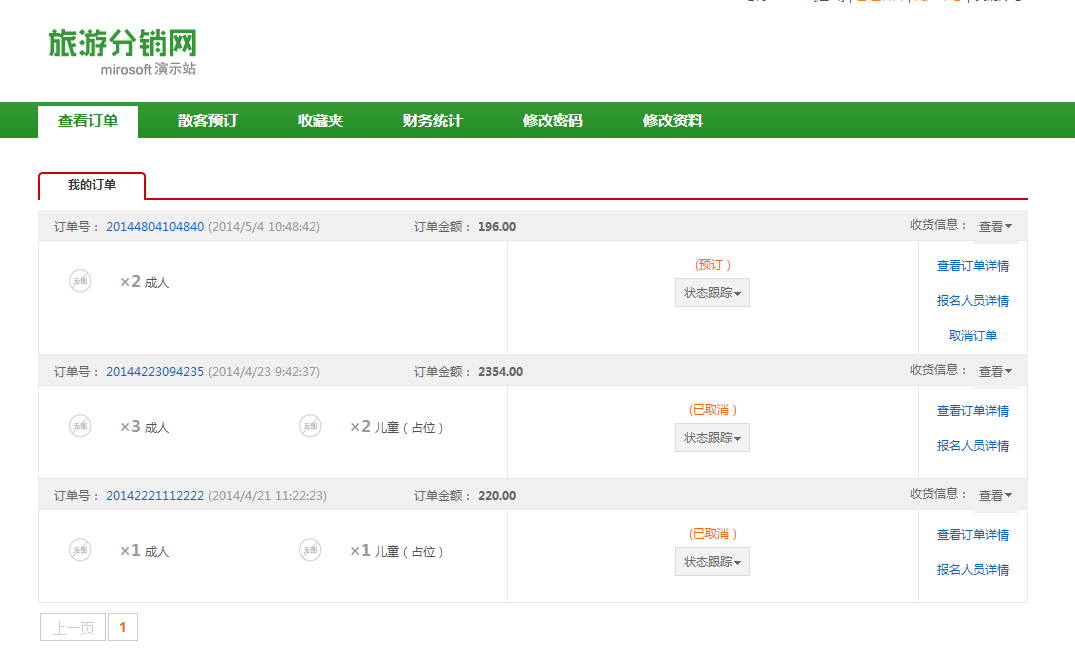The height and width of the screenshot is (663, 1075).
Task: Click the thumbnail icon beside ×1 成人
Action: 80,550
